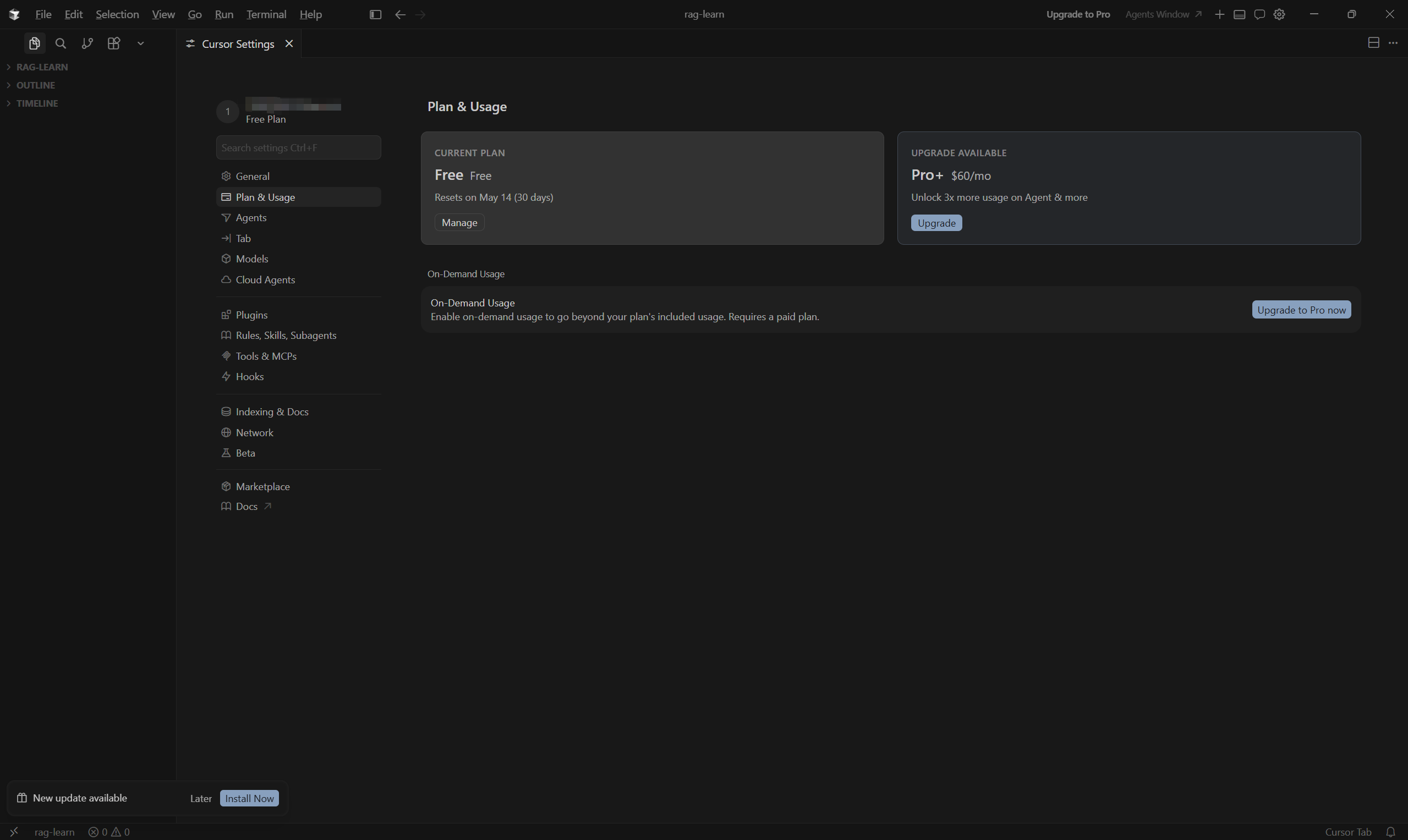Open the external Docs link
Image resolution: width=1408 pixels, height=840 pixels.
tap(298, 507)
